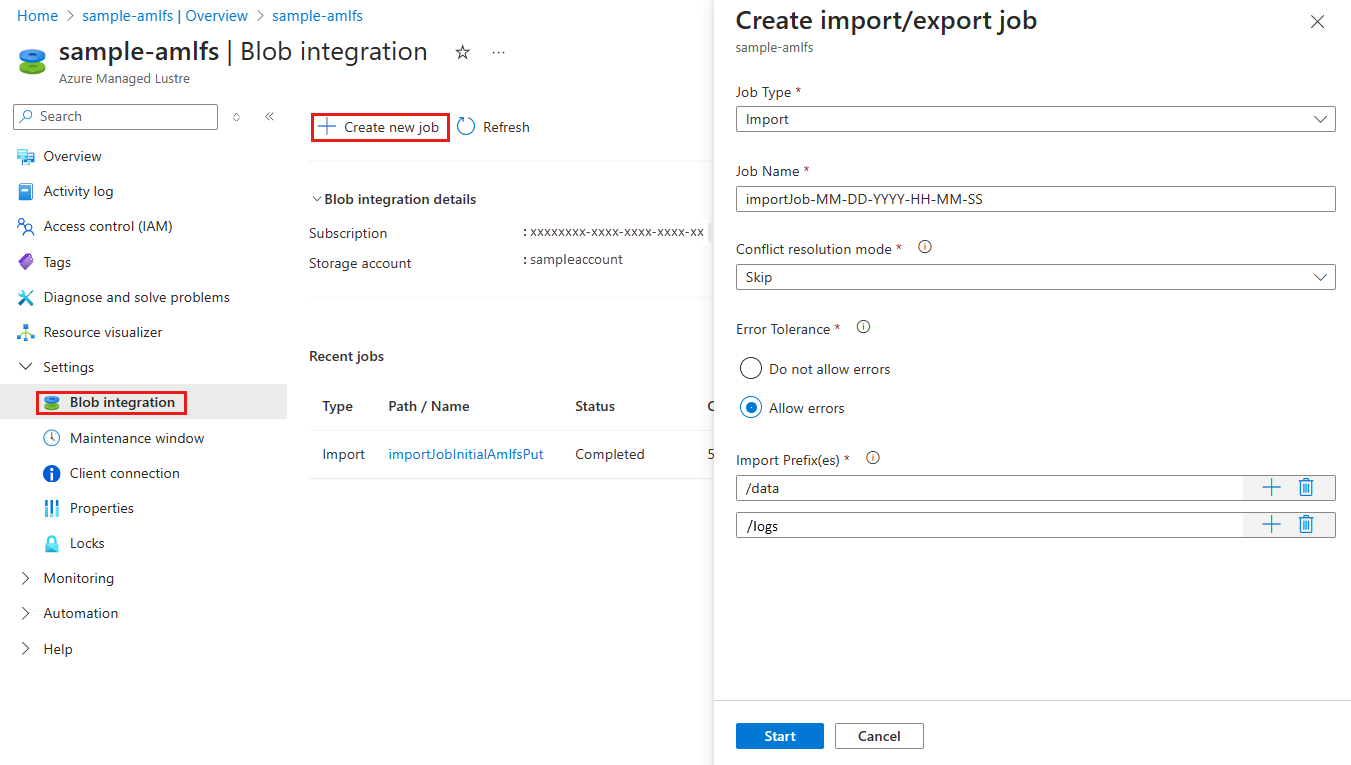This screenshot has height=765, width=1351.
Task: Delete the /data import prefix row
Action: click(1305, 487)
